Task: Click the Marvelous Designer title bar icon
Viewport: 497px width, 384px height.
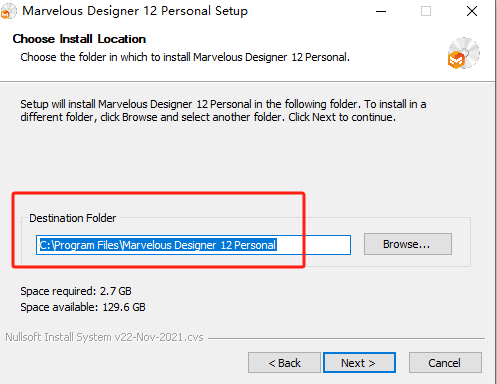Action: tap(8, 11)
